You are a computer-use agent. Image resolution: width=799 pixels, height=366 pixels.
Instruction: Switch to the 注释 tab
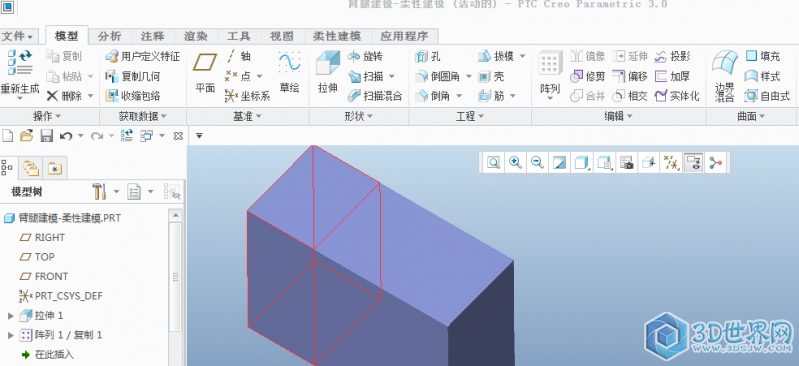pyautogui.click(x=152, y=36)
